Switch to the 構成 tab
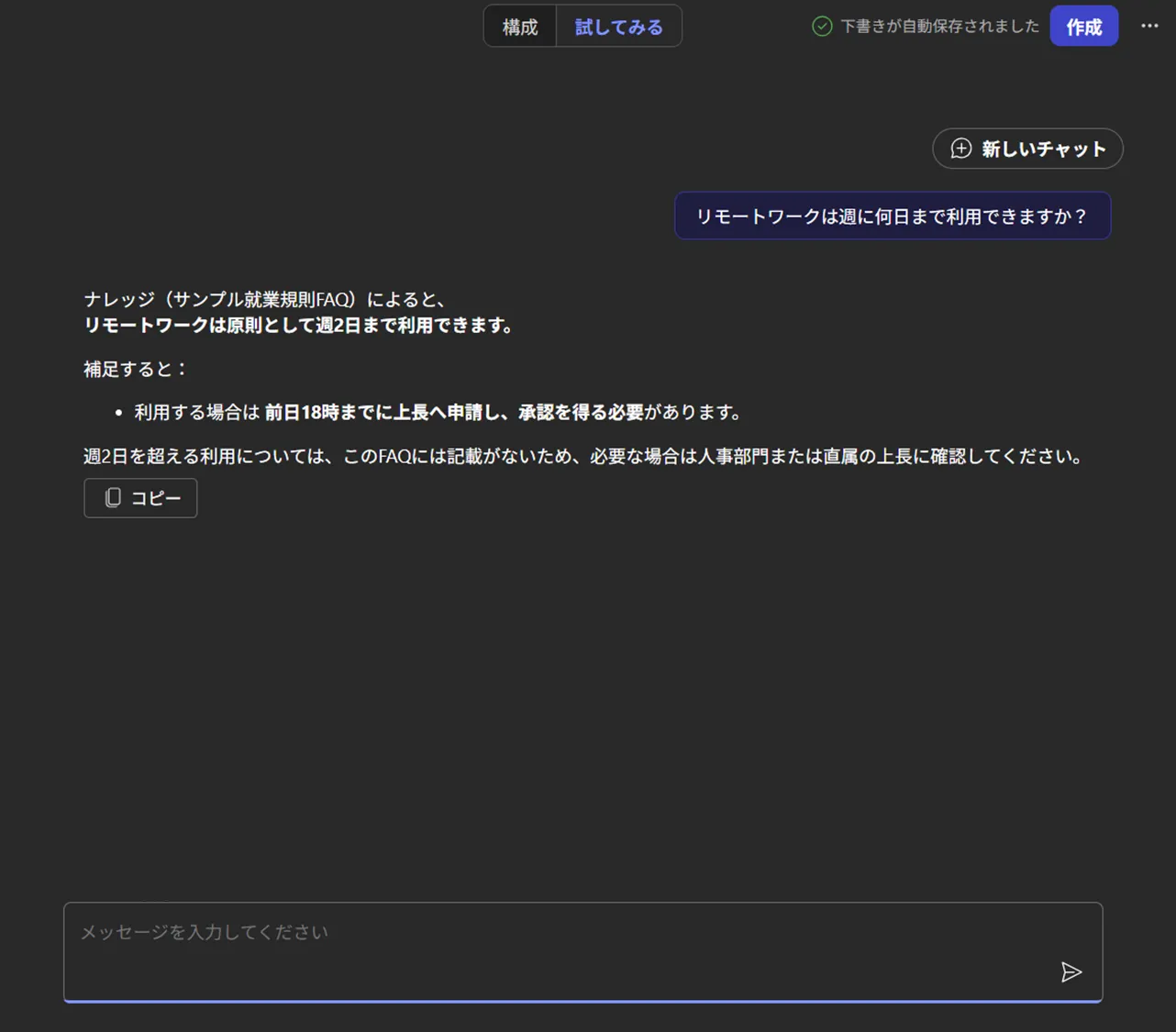This screenshot has width=1176, height=1032. (x=520, y=27)
